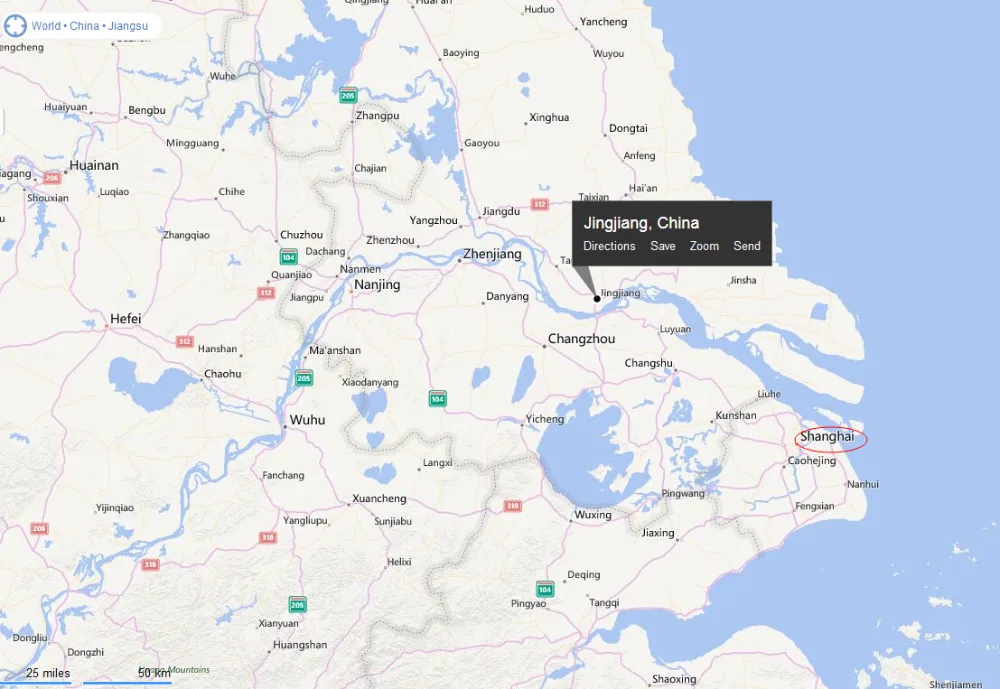Click the 205 shield near Ma'anshan
This screenshot has height=689, width=1000.
[x=304, y=378]
